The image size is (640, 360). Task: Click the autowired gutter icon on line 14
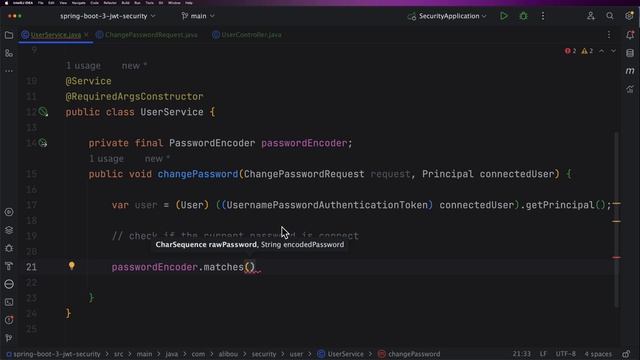pos(43,143)
